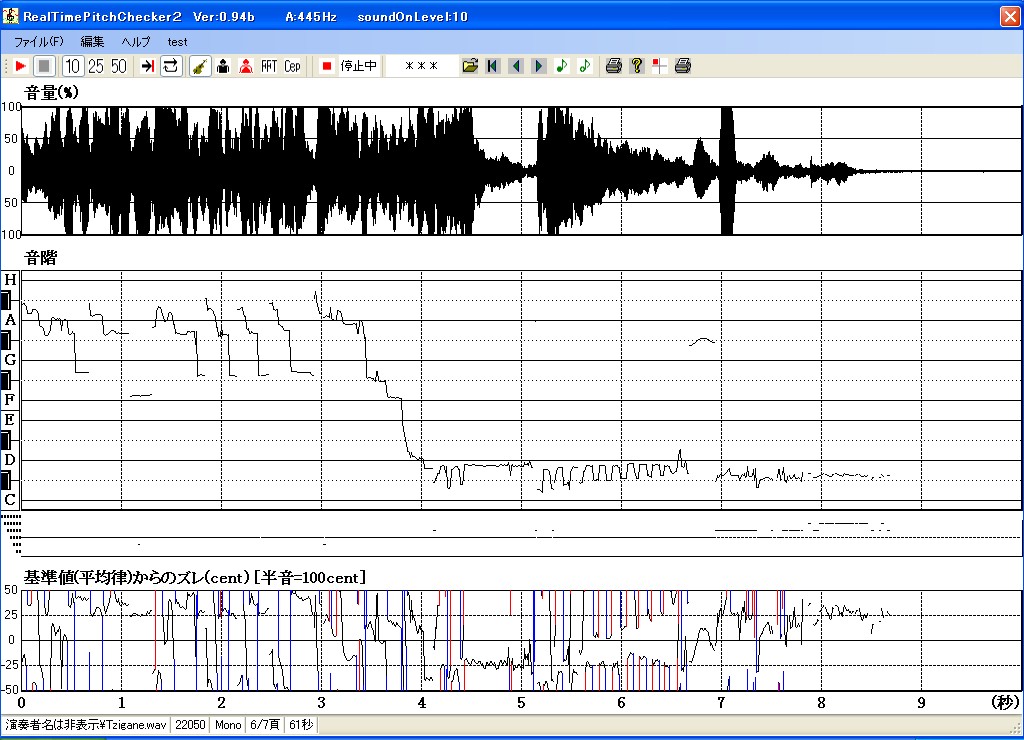Screen dimensions: 1024x740
Task: Jump to the first page icon
Action: [x=493, y=66]
